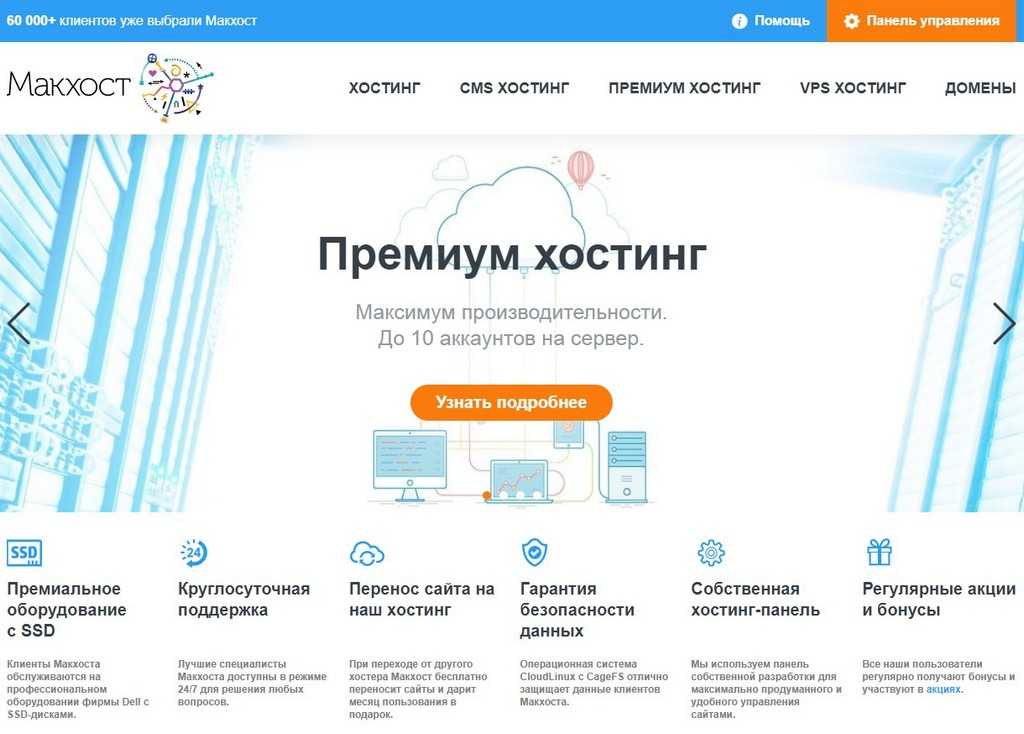Click the gear icon in Панель управления
The image size is (1024, 734).
pos(852,21)
